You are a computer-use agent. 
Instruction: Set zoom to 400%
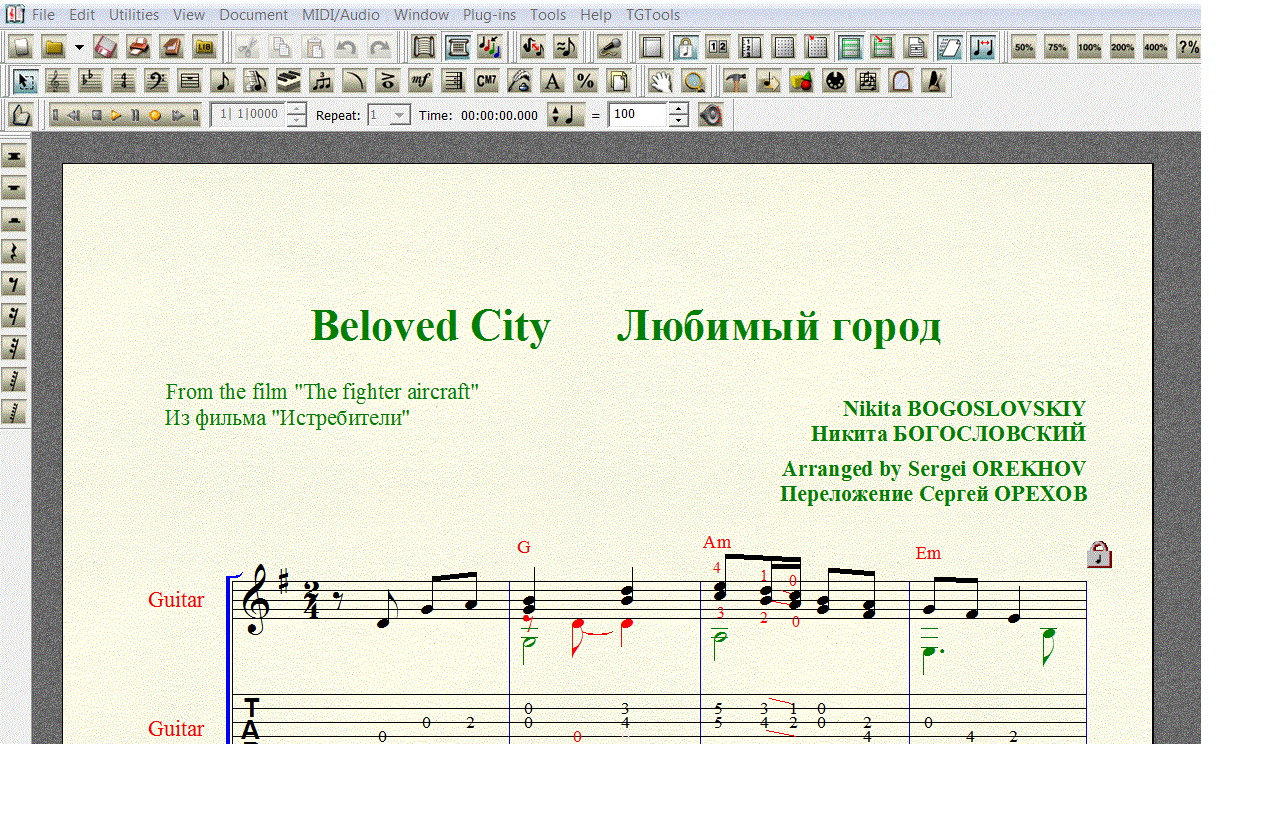pyautogui.click(x=1155, y=47)
